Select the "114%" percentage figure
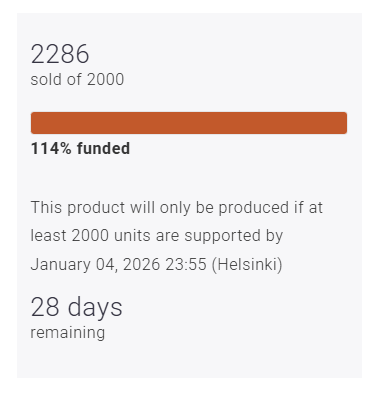 (51, 148)
